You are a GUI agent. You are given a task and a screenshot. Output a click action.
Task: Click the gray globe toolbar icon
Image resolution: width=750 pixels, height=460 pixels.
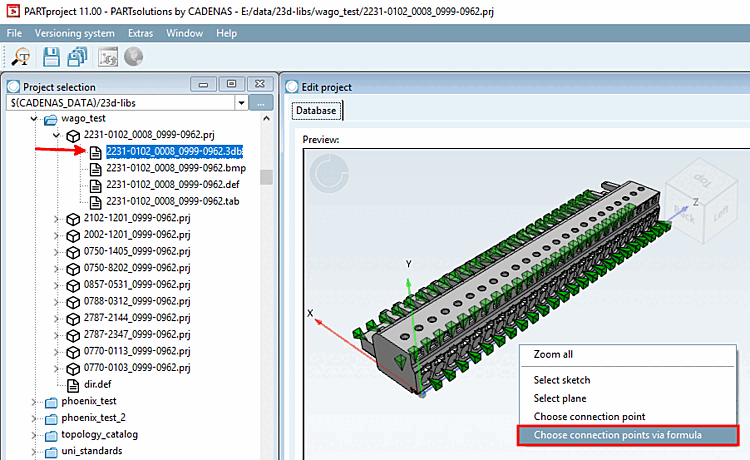pos(133,57)
